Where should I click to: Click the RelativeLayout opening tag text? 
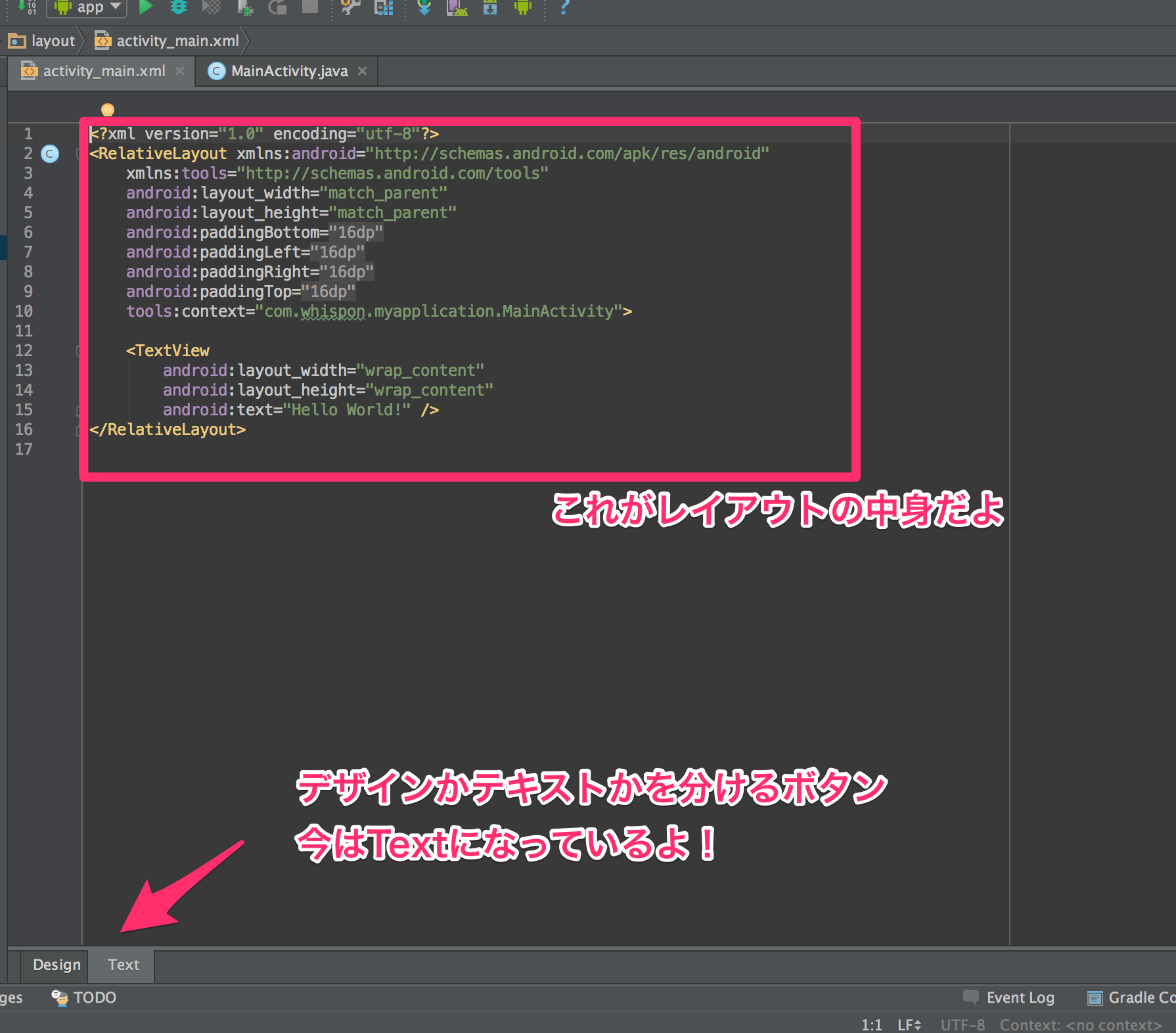coord(158,154)
